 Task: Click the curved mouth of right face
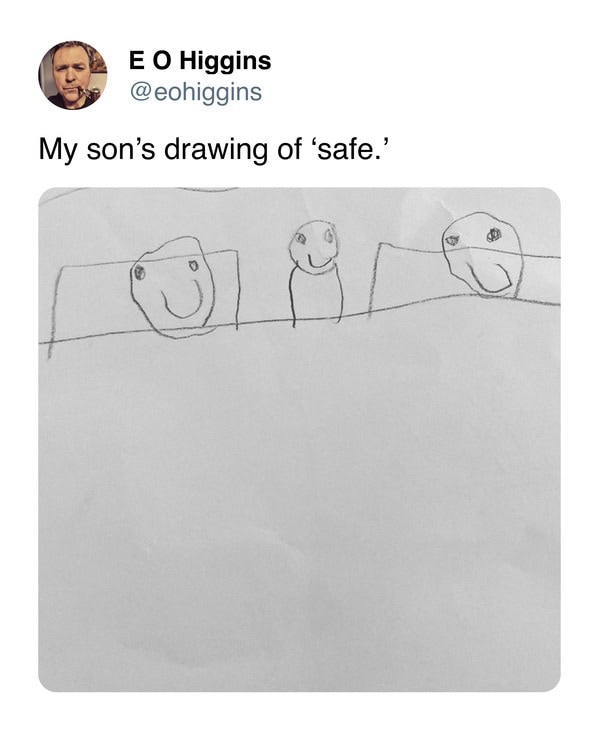pos(490,278)
